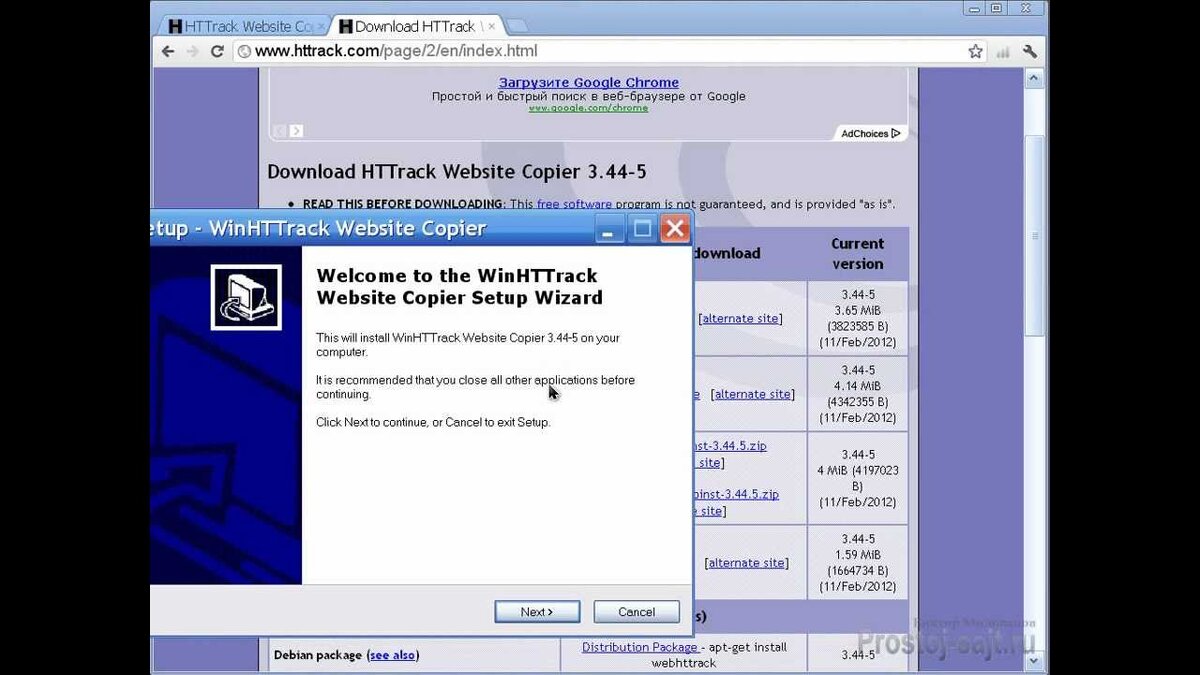The image size is (1200, 675).
Task: Switch to the HTTrack Website Copier tab
Action: pos(245,26)
